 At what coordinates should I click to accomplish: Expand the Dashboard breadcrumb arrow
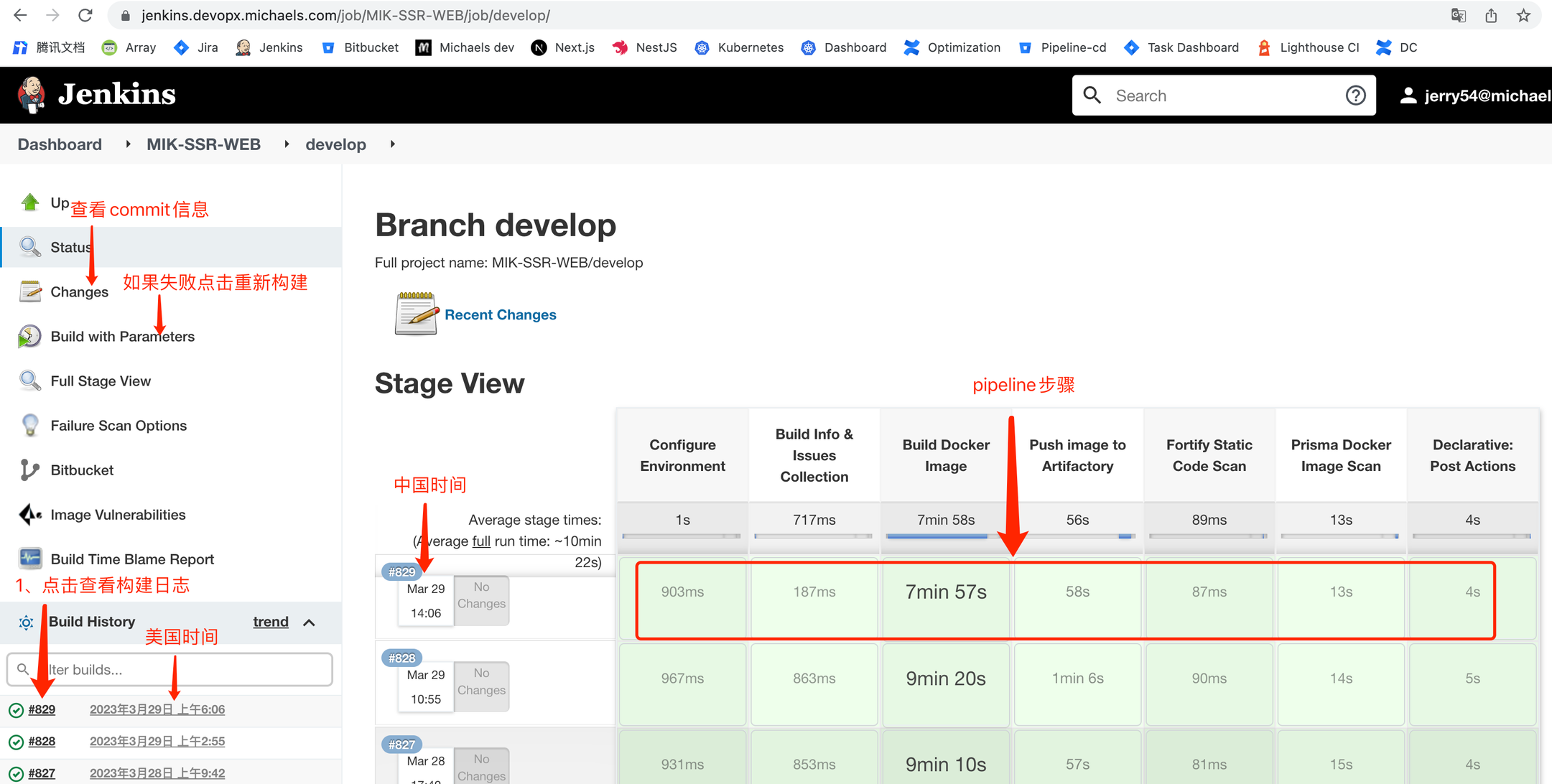pos(128,144)
